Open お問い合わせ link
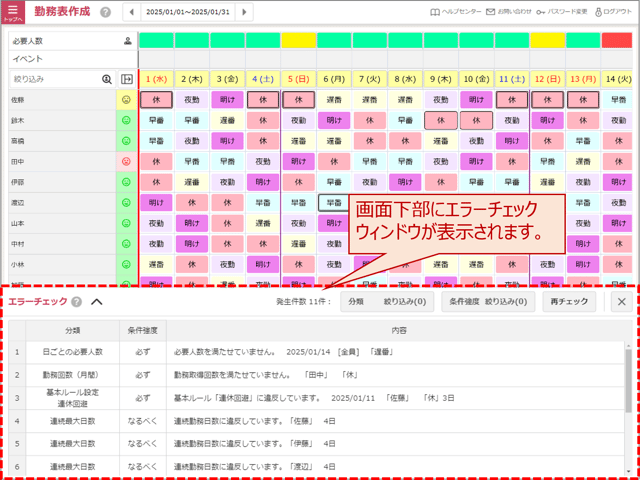The width and height of the screenshot is (640, 480). 509,12
